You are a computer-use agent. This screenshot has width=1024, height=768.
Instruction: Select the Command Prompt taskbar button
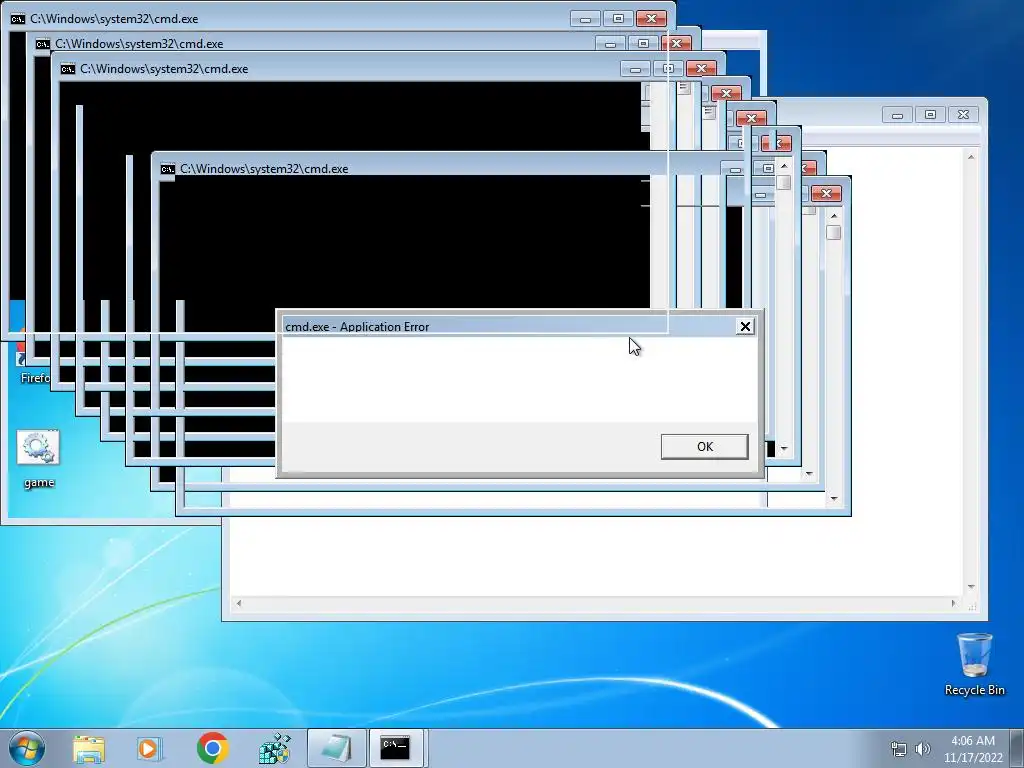(396, 748)
